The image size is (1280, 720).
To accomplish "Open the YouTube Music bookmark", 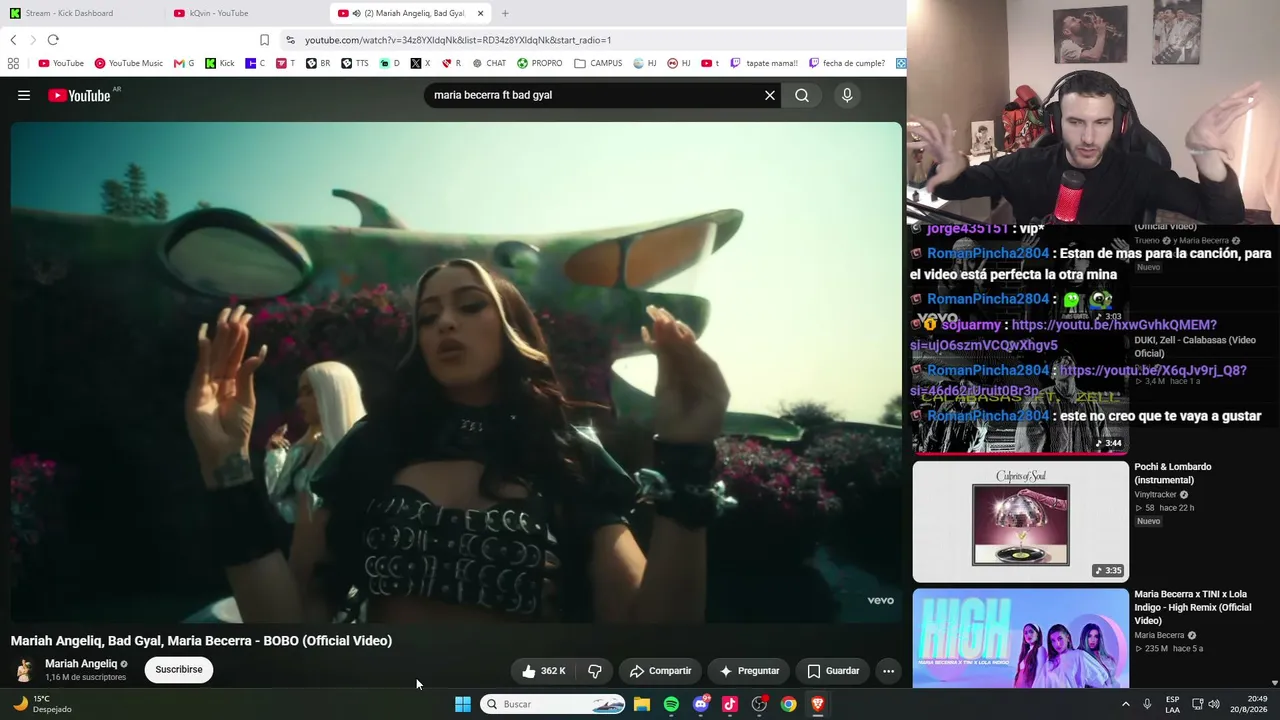I will 128,63.
